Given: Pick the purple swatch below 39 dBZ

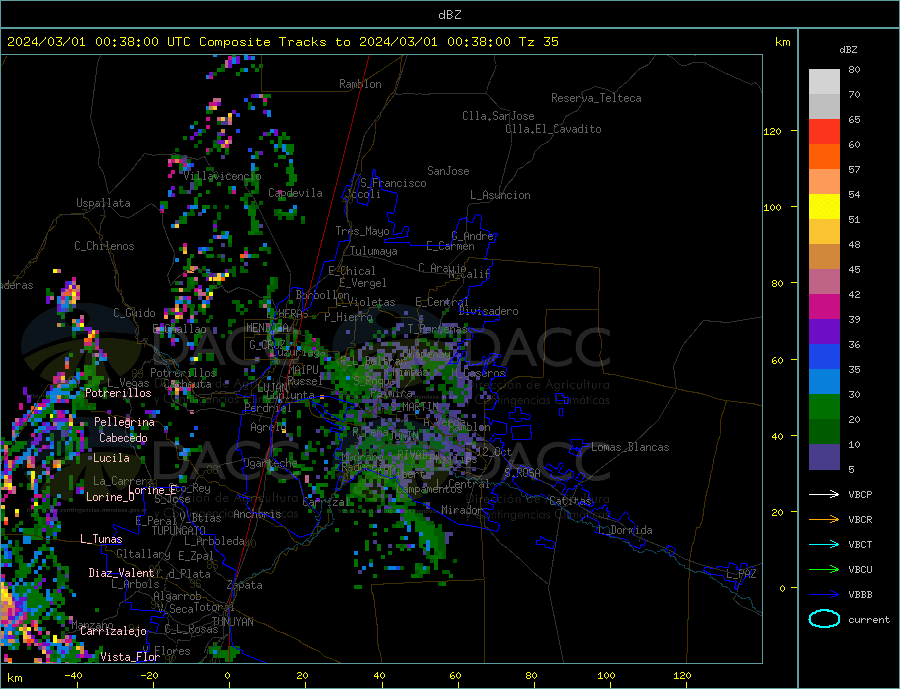Looking at the screenshot, I should click(824, 332).
